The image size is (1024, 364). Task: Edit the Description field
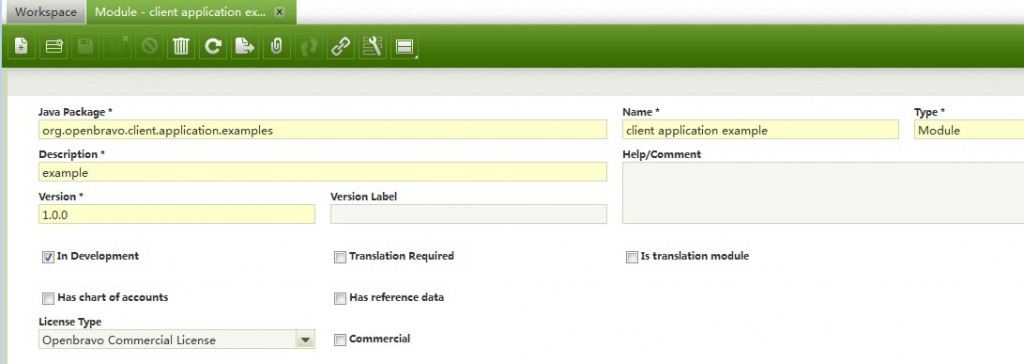coord(323,173)
